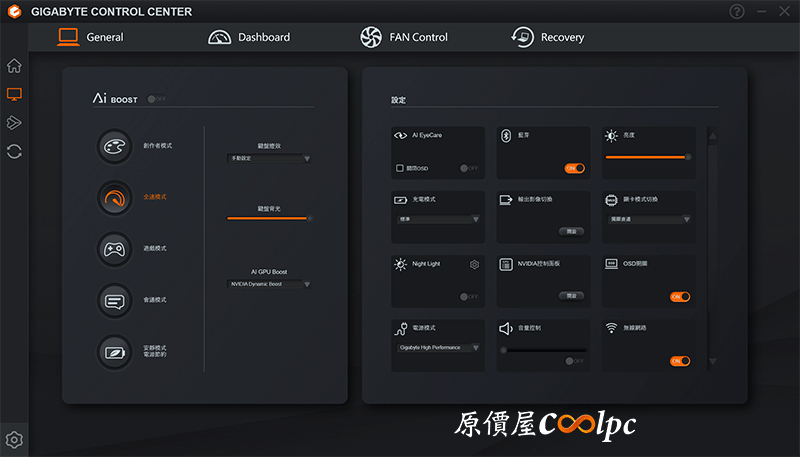Click the volume control speaker icon
Image resolution: width=800 pixels, height=457 pixels.
pyautogui.click(x=506, y=328)
